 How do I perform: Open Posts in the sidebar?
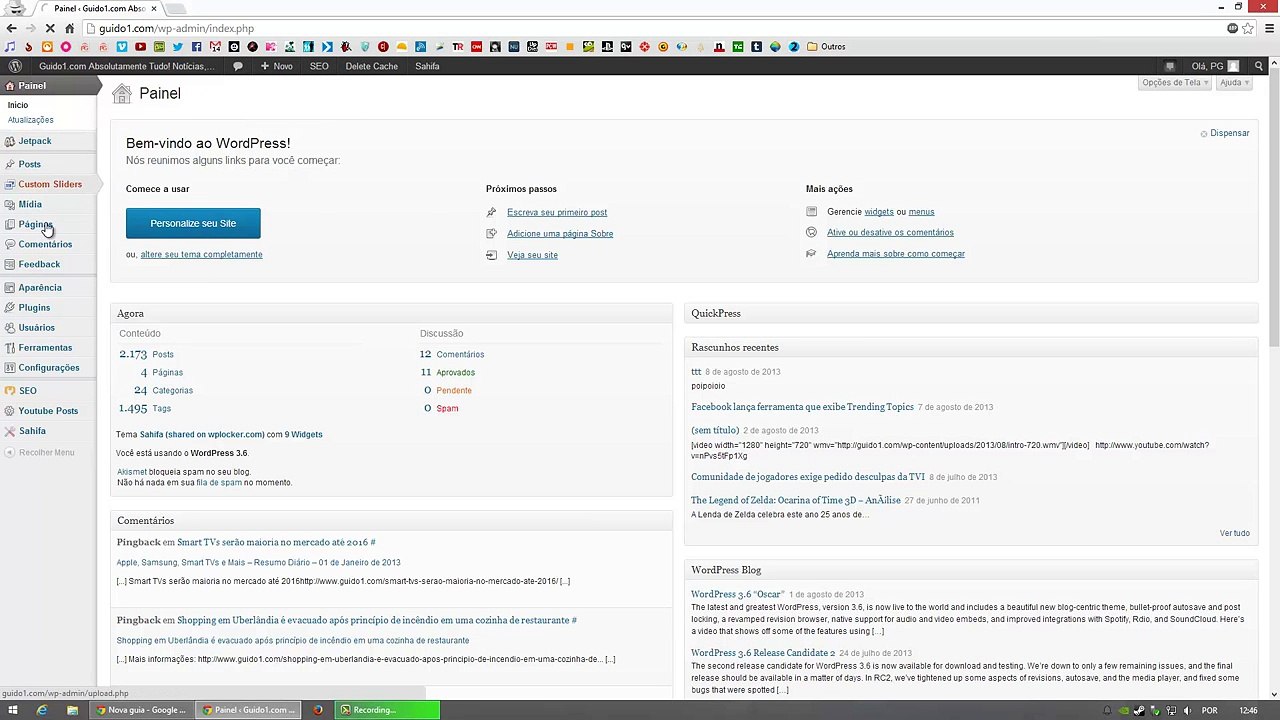tap(48, 164)
